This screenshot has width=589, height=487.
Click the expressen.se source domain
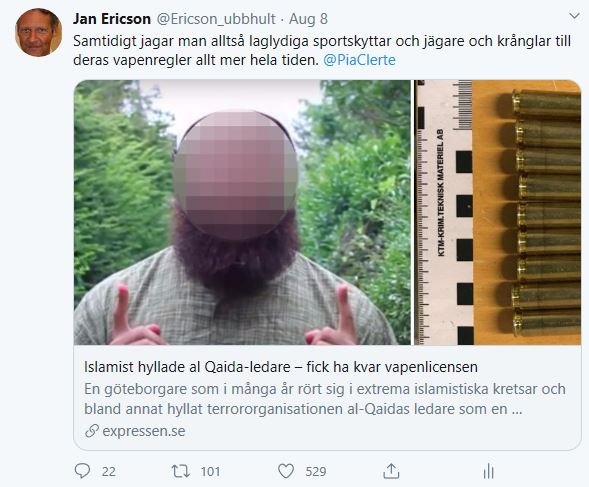pos(144,431)
